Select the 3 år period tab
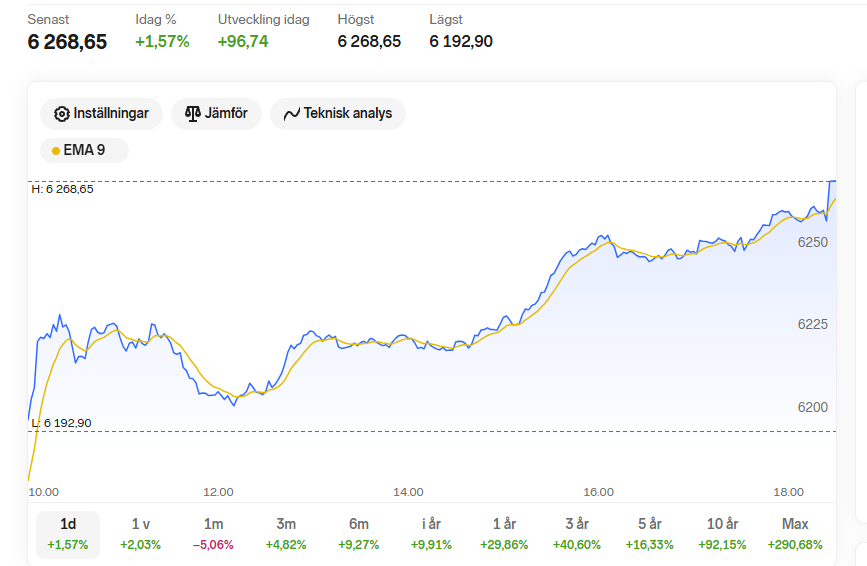The height and width of the screenshot is (566, 867). pos(577,534)
